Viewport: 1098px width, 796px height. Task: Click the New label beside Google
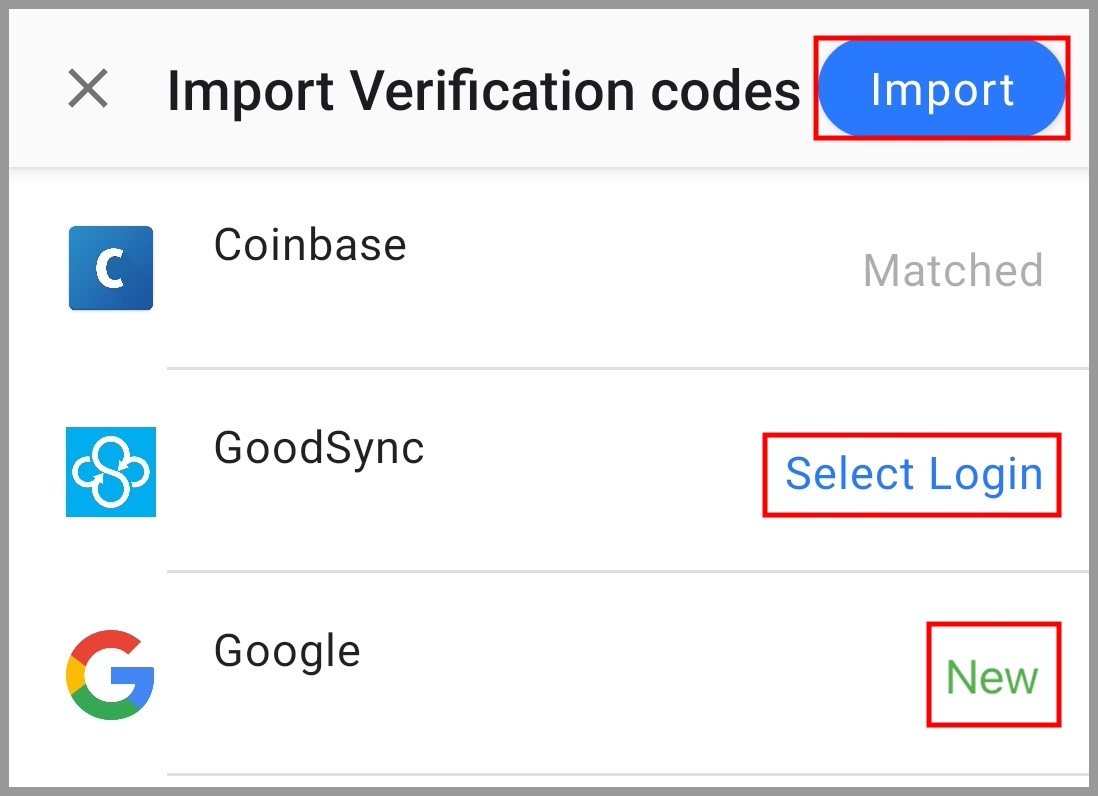coord(993,675)
